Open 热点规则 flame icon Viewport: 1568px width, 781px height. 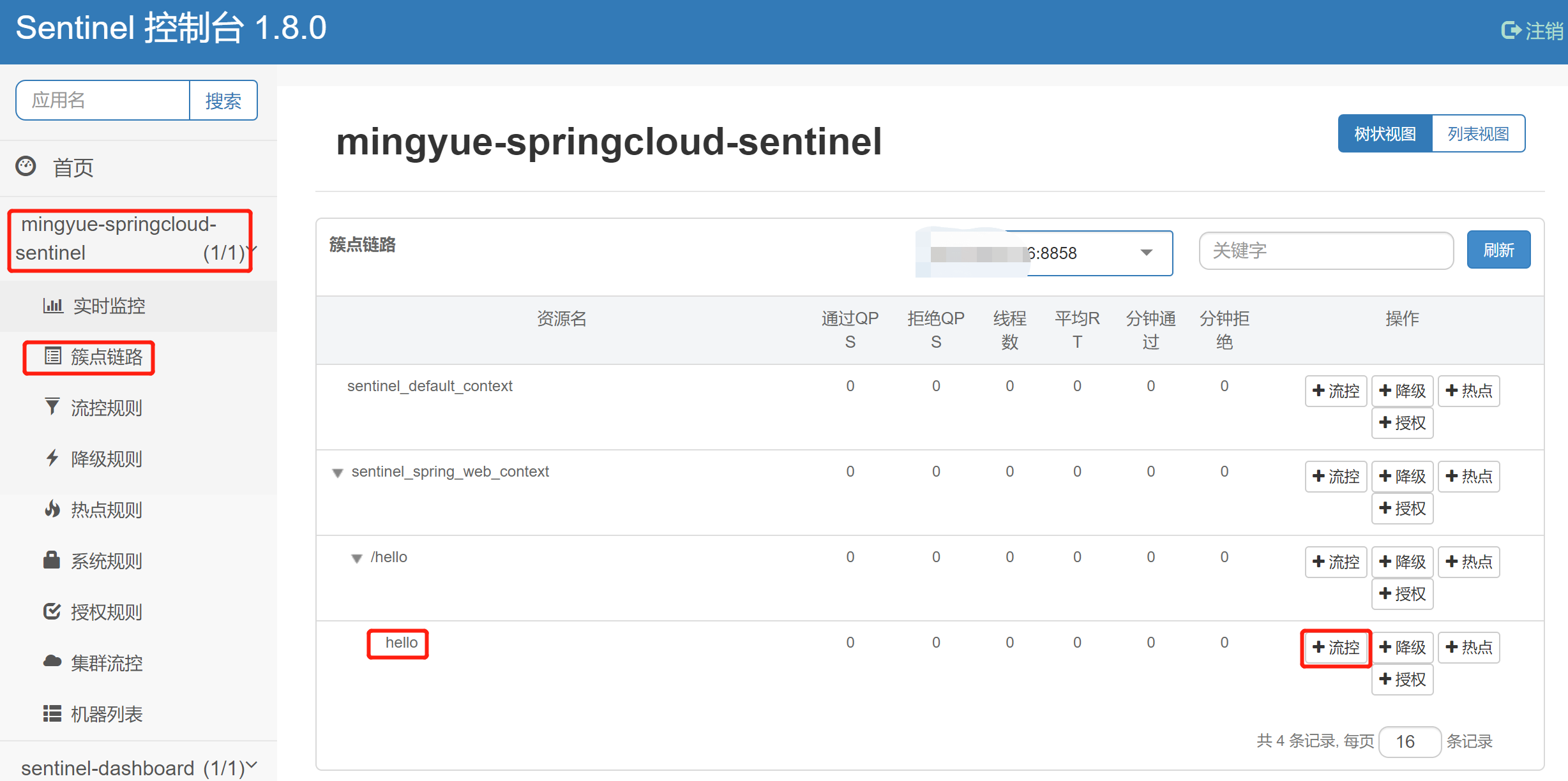click(x=52, y=509)
